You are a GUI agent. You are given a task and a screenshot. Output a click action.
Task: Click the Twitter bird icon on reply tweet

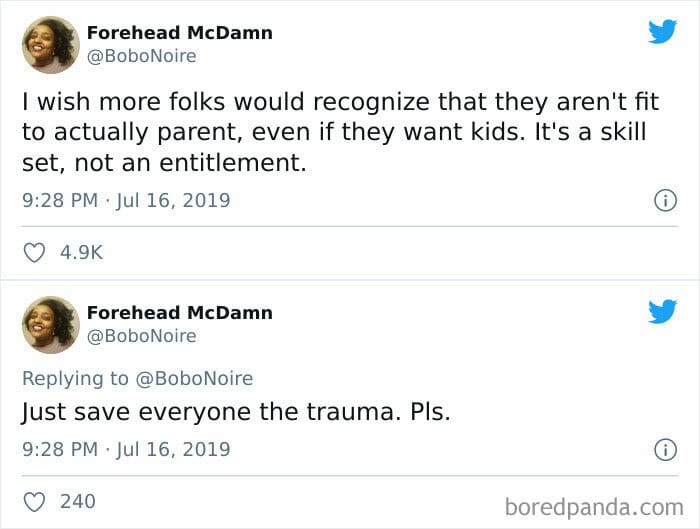[x=662, y=311]
